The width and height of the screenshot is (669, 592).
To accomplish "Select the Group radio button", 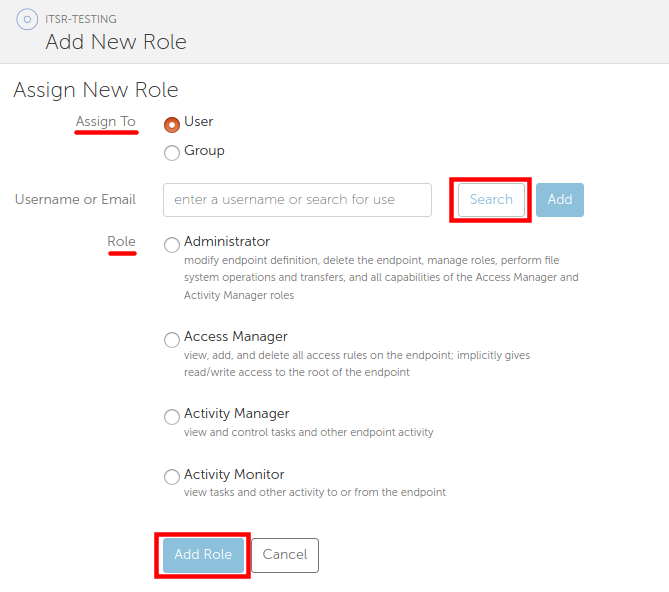I will [172, 153].
